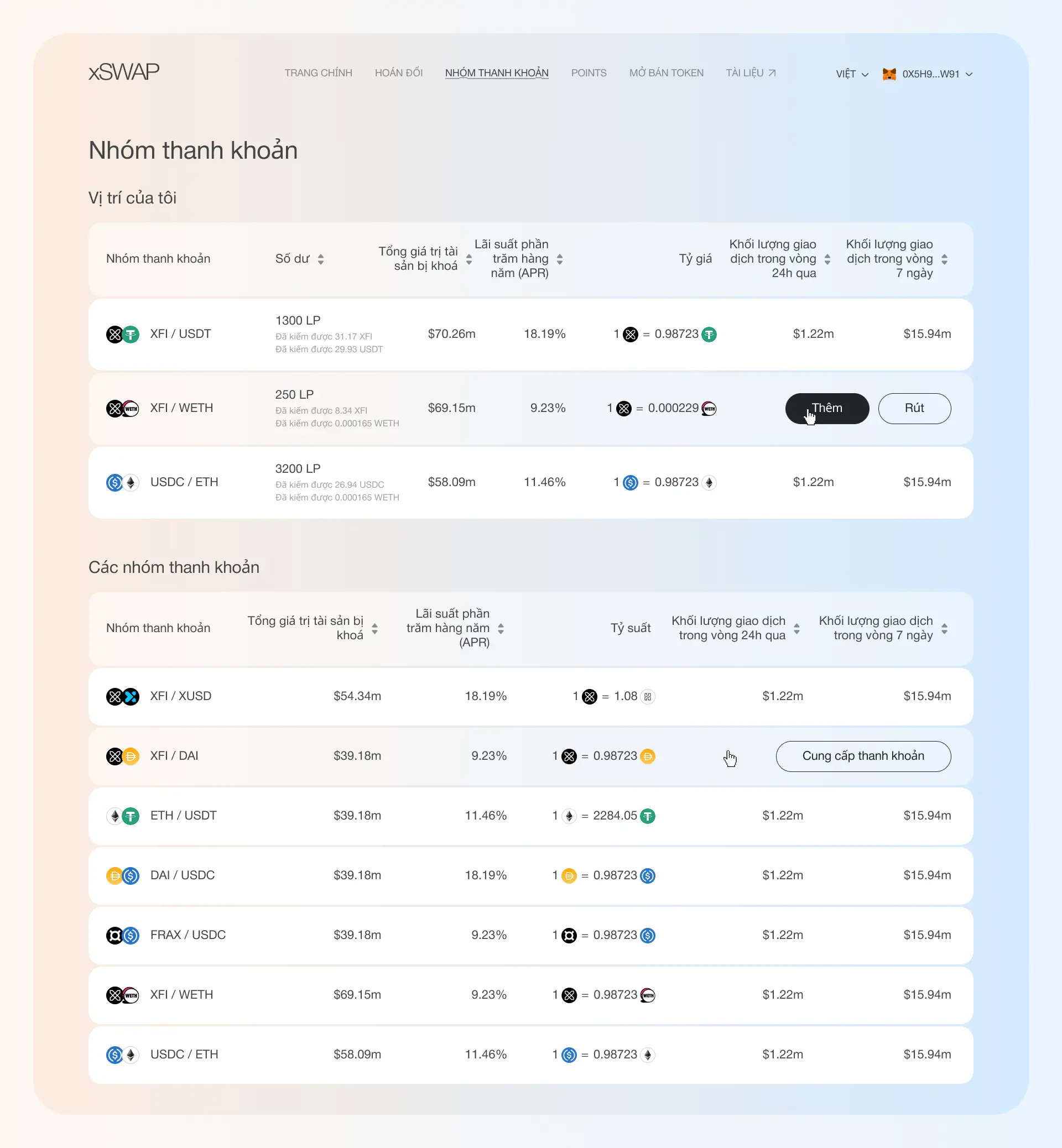Click Cung cấp thanh khoản button
Screen dimensions: 1062x1148
(862, 756)
